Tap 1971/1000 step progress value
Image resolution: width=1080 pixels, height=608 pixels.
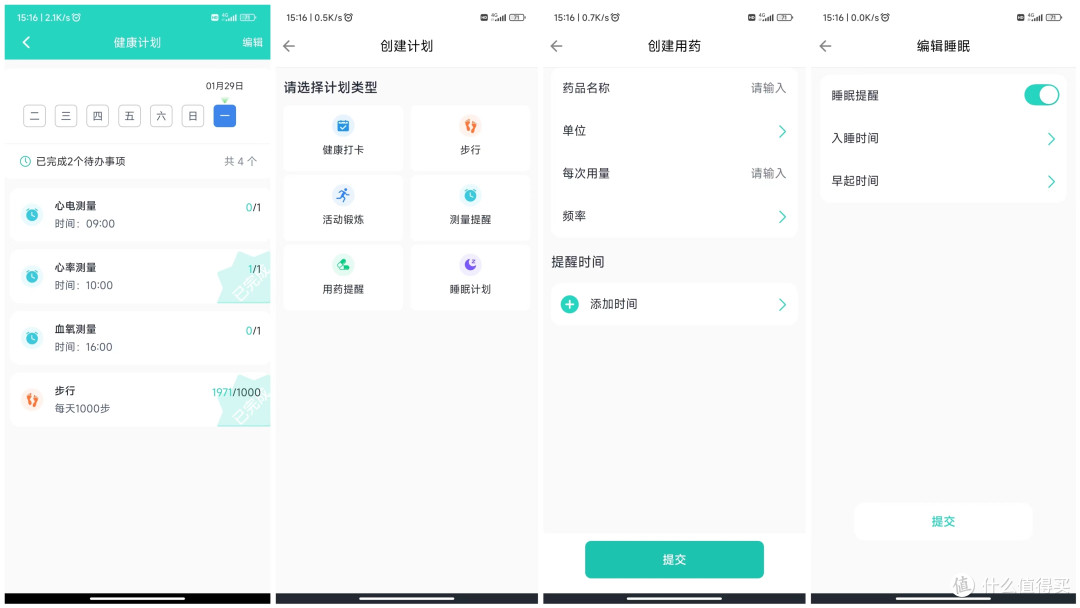click(236, 392)
